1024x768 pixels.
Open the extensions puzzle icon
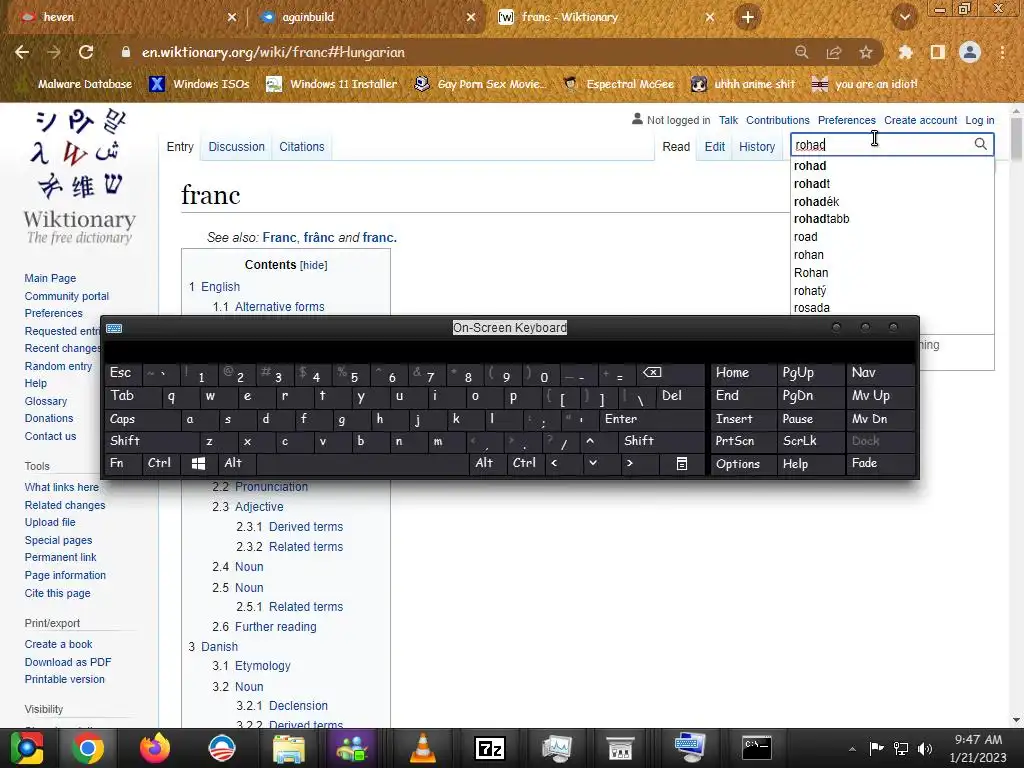coord(905,52)
